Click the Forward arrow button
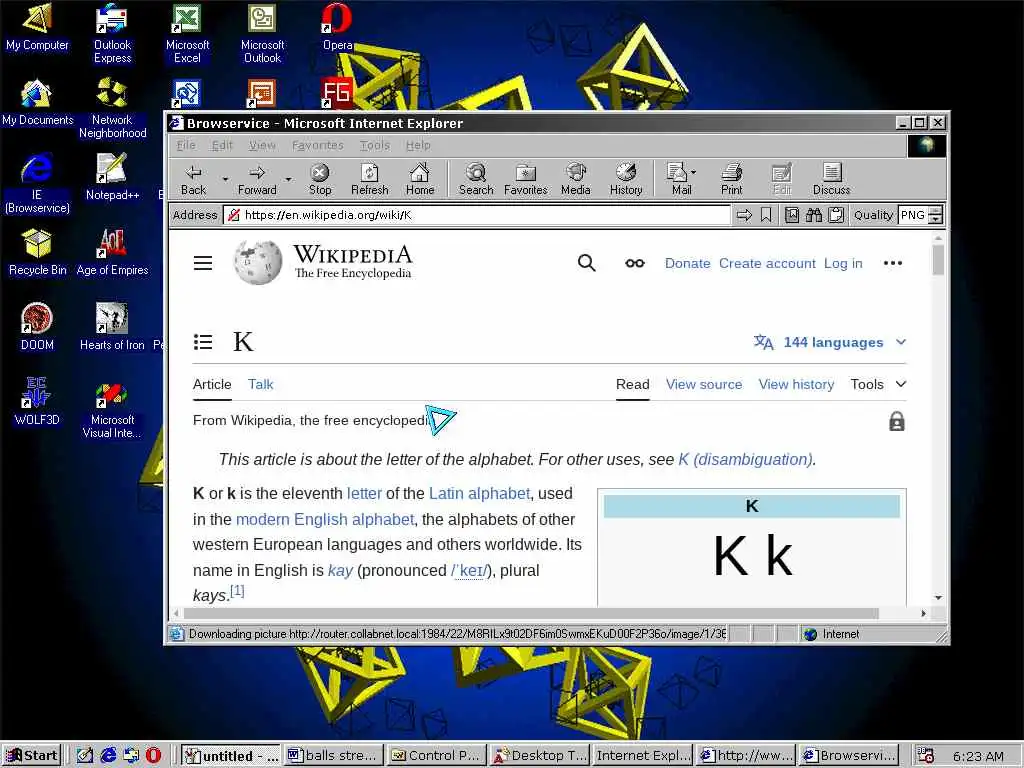The image size is (1024, 768). click(x=257, y=180)
